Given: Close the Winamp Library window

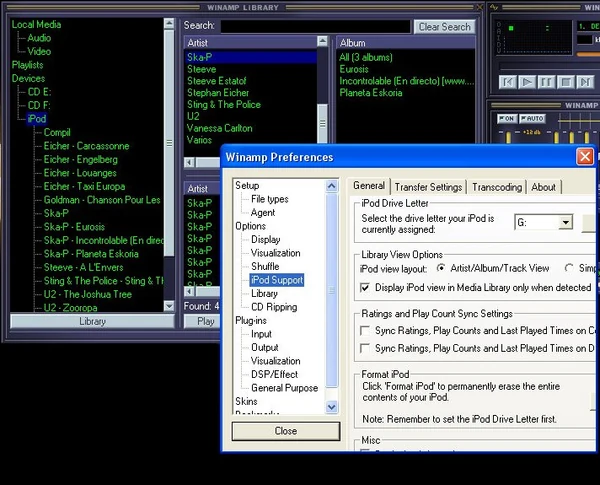Looking at the screenshot, I should [480, 7].
